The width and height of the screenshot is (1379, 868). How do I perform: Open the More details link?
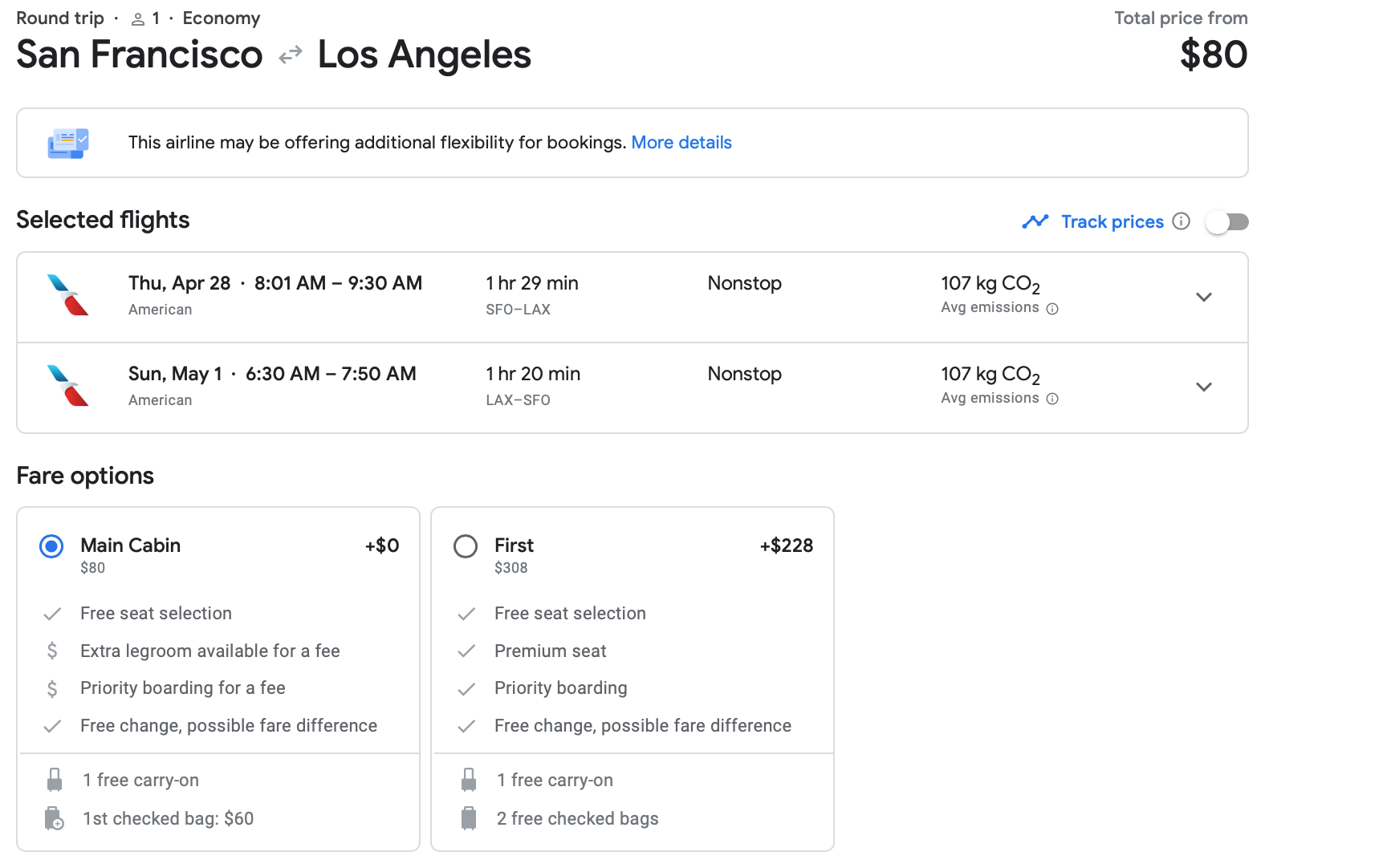tap(681, 143)
